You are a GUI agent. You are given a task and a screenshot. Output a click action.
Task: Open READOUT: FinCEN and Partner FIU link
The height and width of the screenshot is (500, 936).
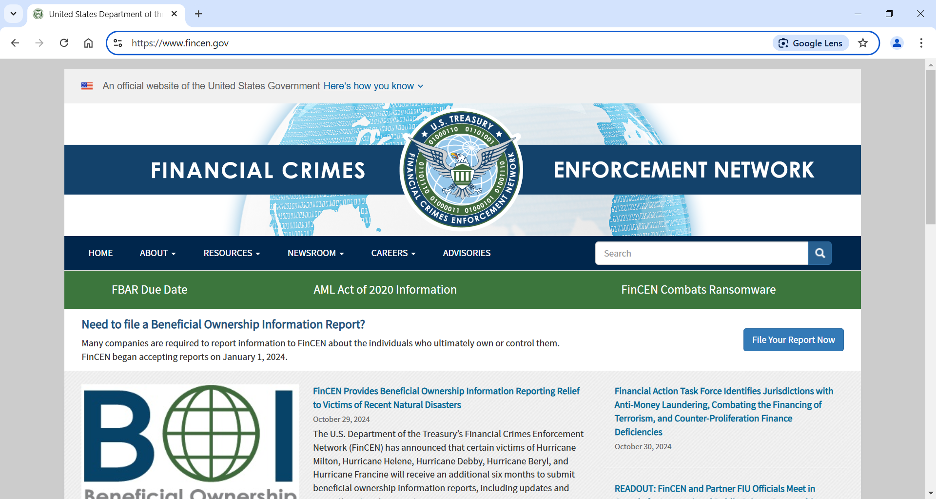tap(715, 489)
